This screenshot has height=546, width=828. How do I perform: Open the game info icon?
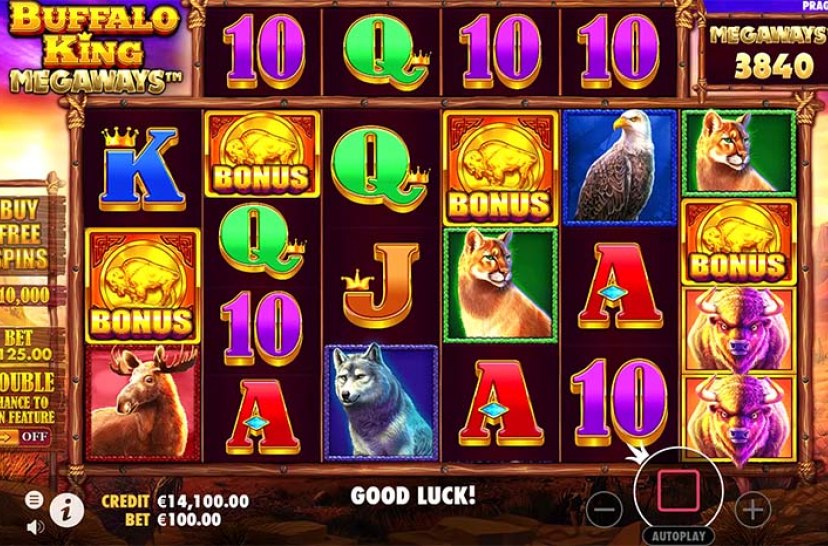(67, 511)
